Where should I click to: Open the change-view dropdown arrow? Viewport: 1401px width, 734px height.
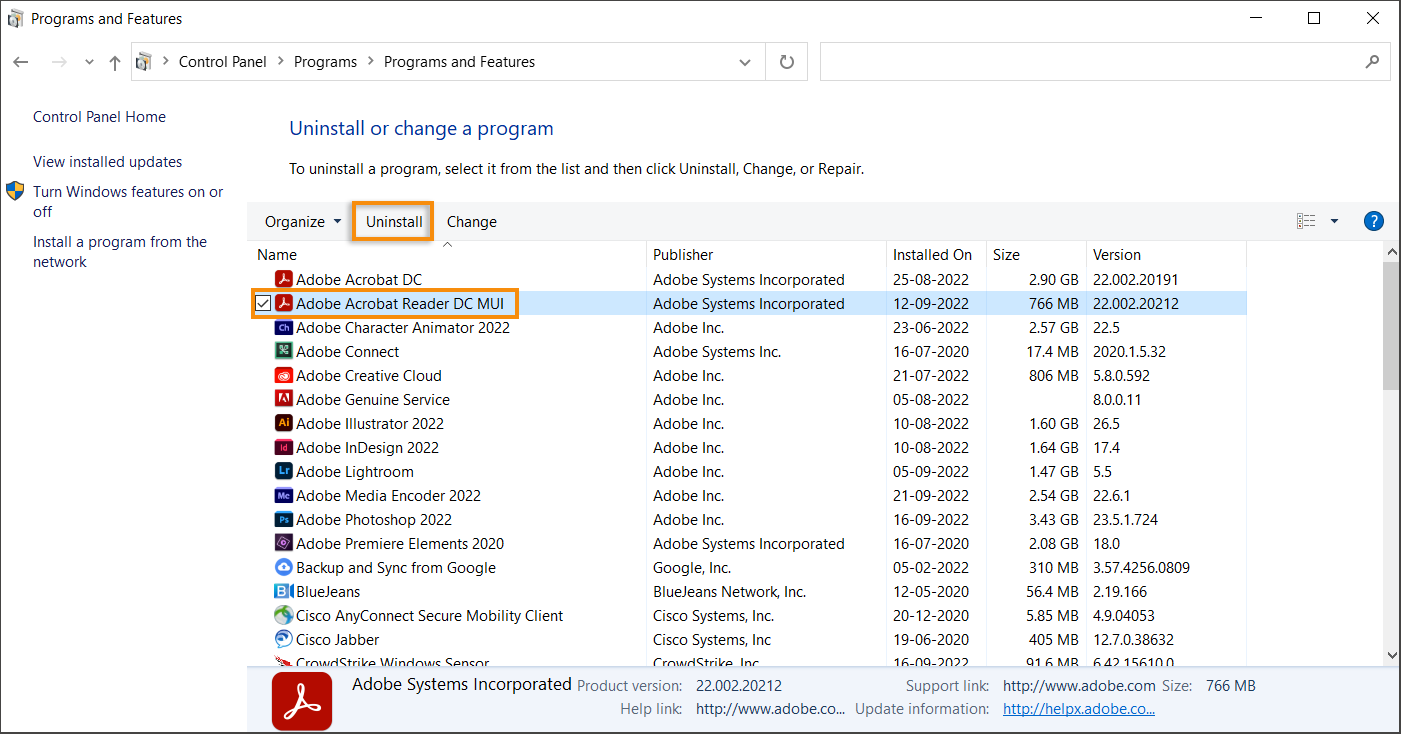point(1333,221)
